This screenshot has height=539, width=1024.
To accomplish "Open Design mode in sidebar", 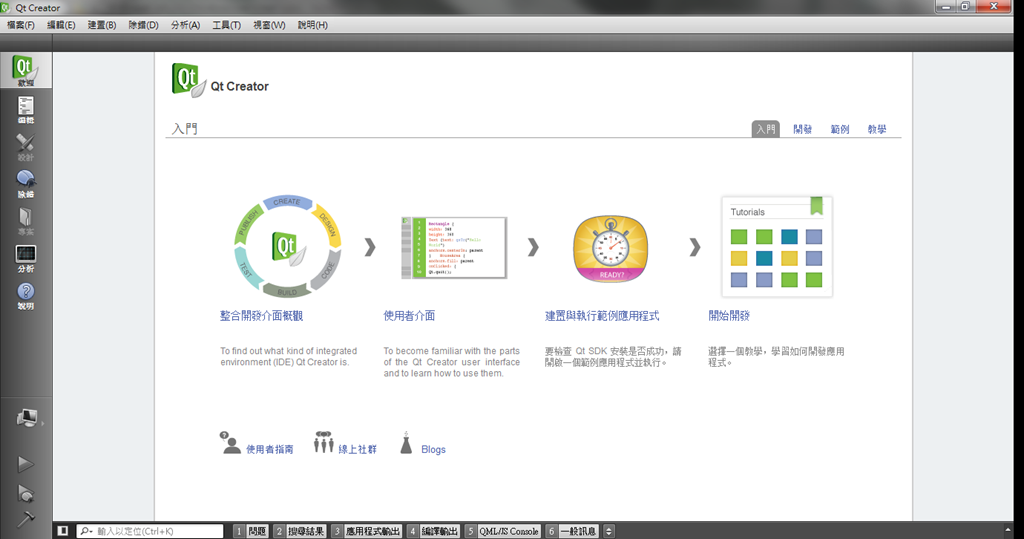I will point(25,147).
